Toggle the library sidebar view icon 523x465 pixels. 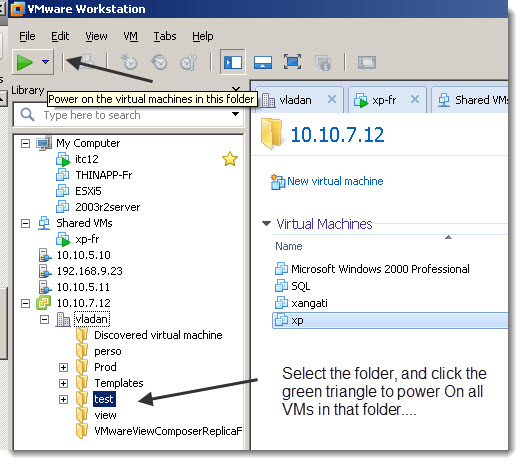pyautogui.click(x=233, y=62)
